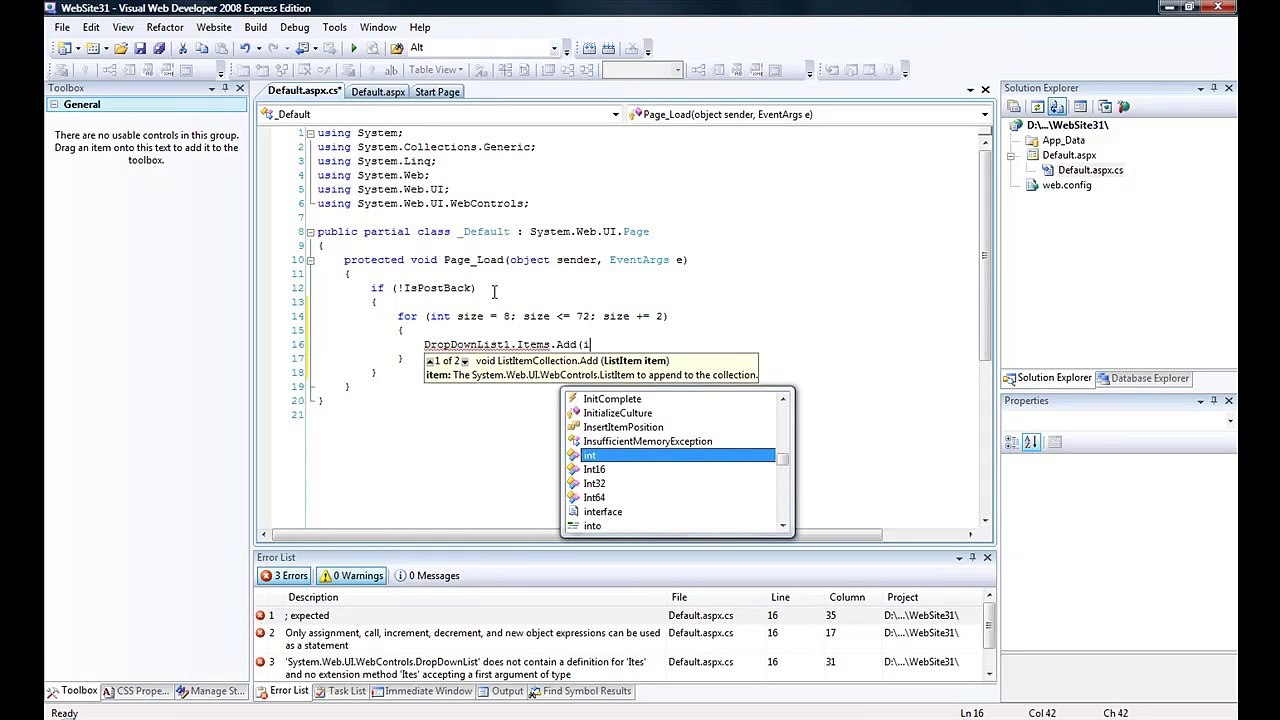Start debugging with the green play icon
The width and height of the screenshot is (1280, 720).
click(353, 48)
